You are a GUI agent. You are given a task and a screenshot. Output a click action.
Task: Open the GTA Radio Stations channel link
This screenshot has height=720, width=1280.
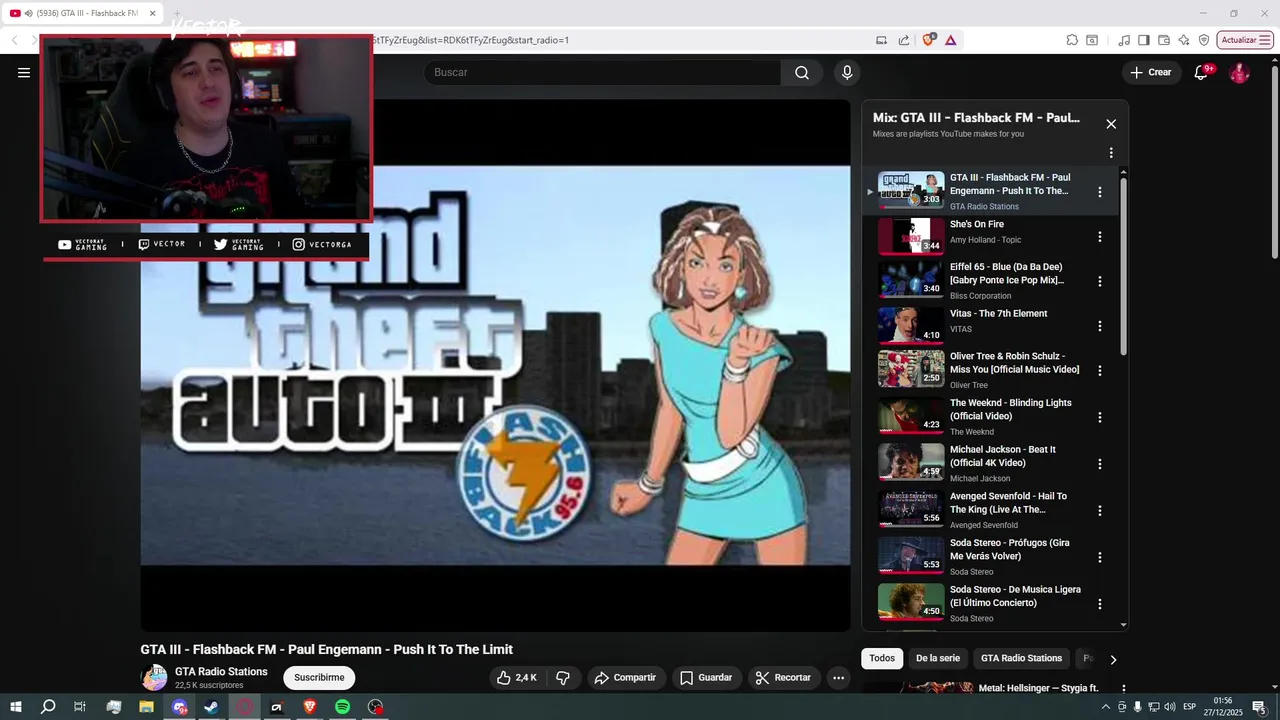point(221,672)
